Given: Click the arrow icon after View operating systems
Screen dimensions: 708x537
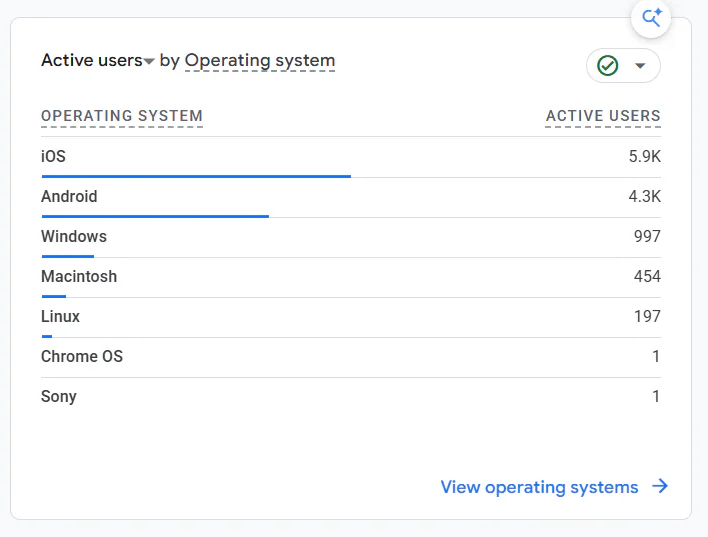Looking at the screenshot, I should coord(660,486).
